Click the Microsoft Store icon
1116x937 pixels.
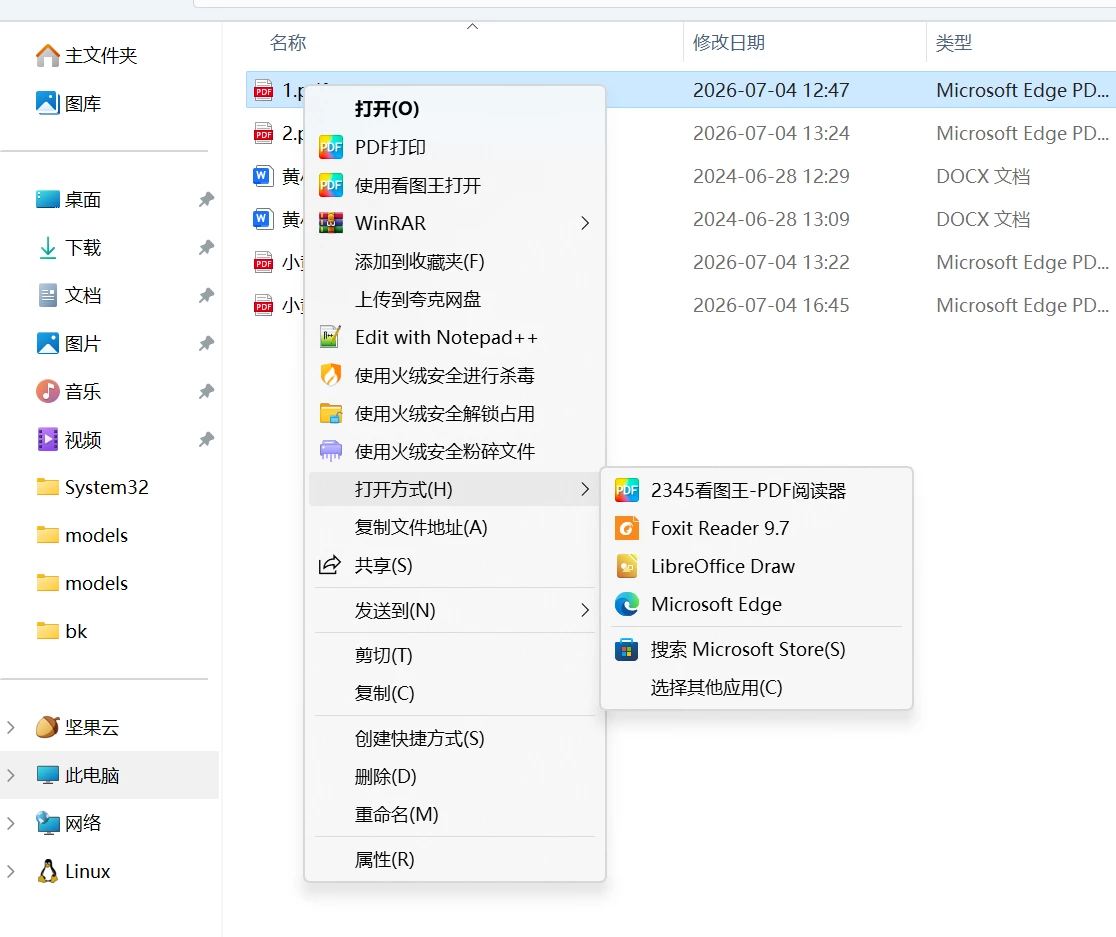(x=626, y=650)
